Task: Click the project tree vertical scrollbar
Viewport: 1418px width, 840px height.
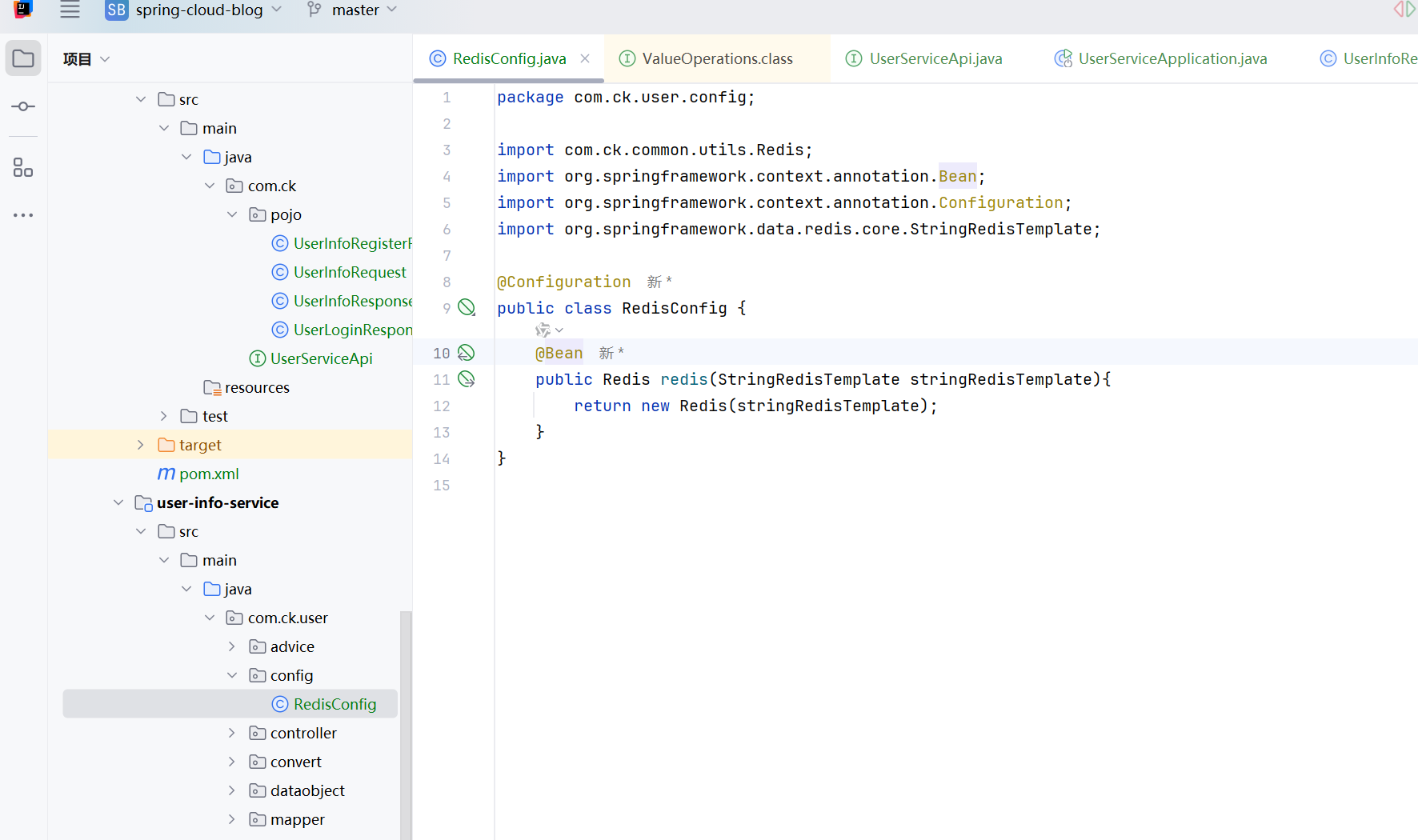Action: point(406,724)
